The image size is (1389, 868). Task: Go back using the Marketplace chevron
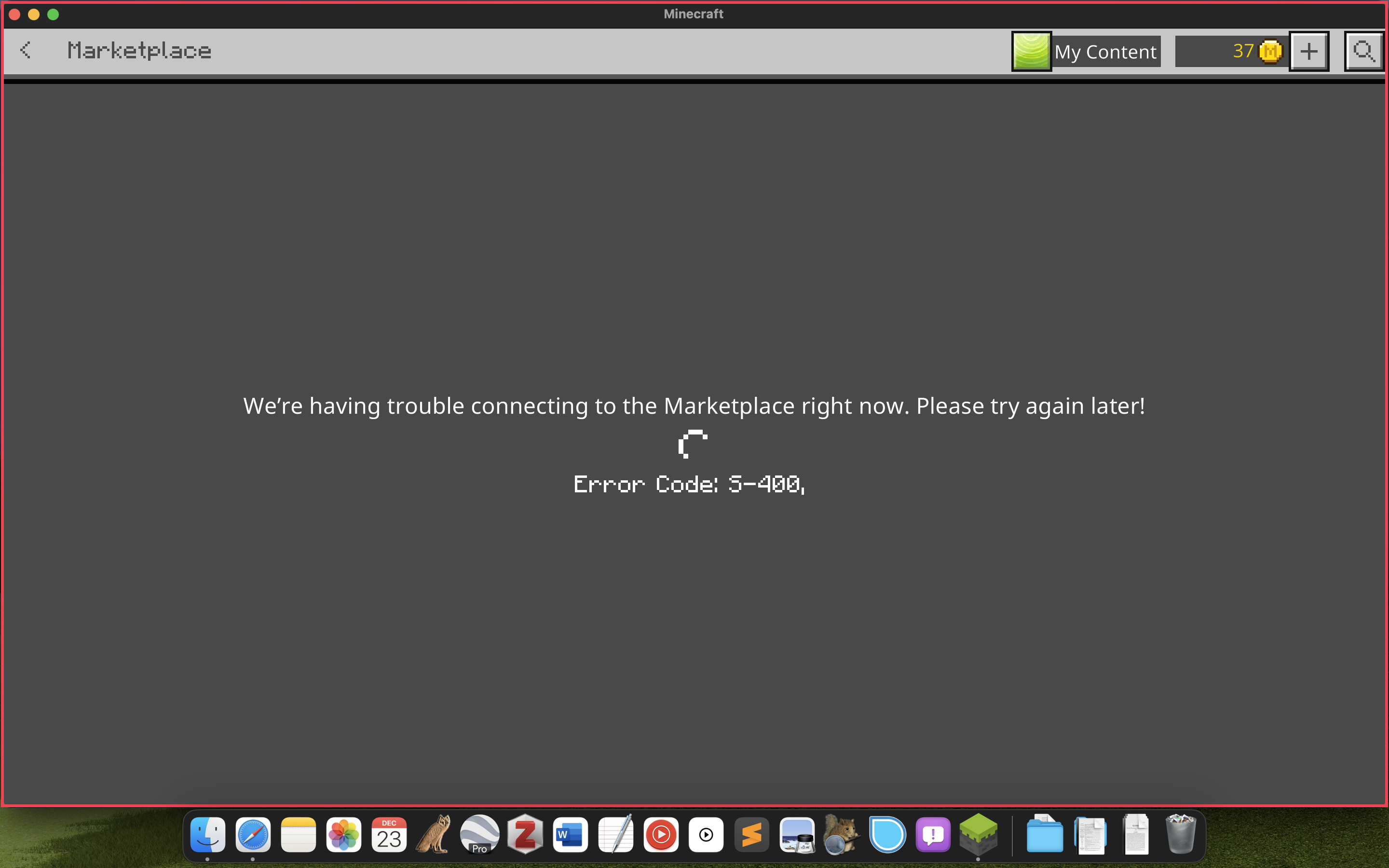coord(25,51)
